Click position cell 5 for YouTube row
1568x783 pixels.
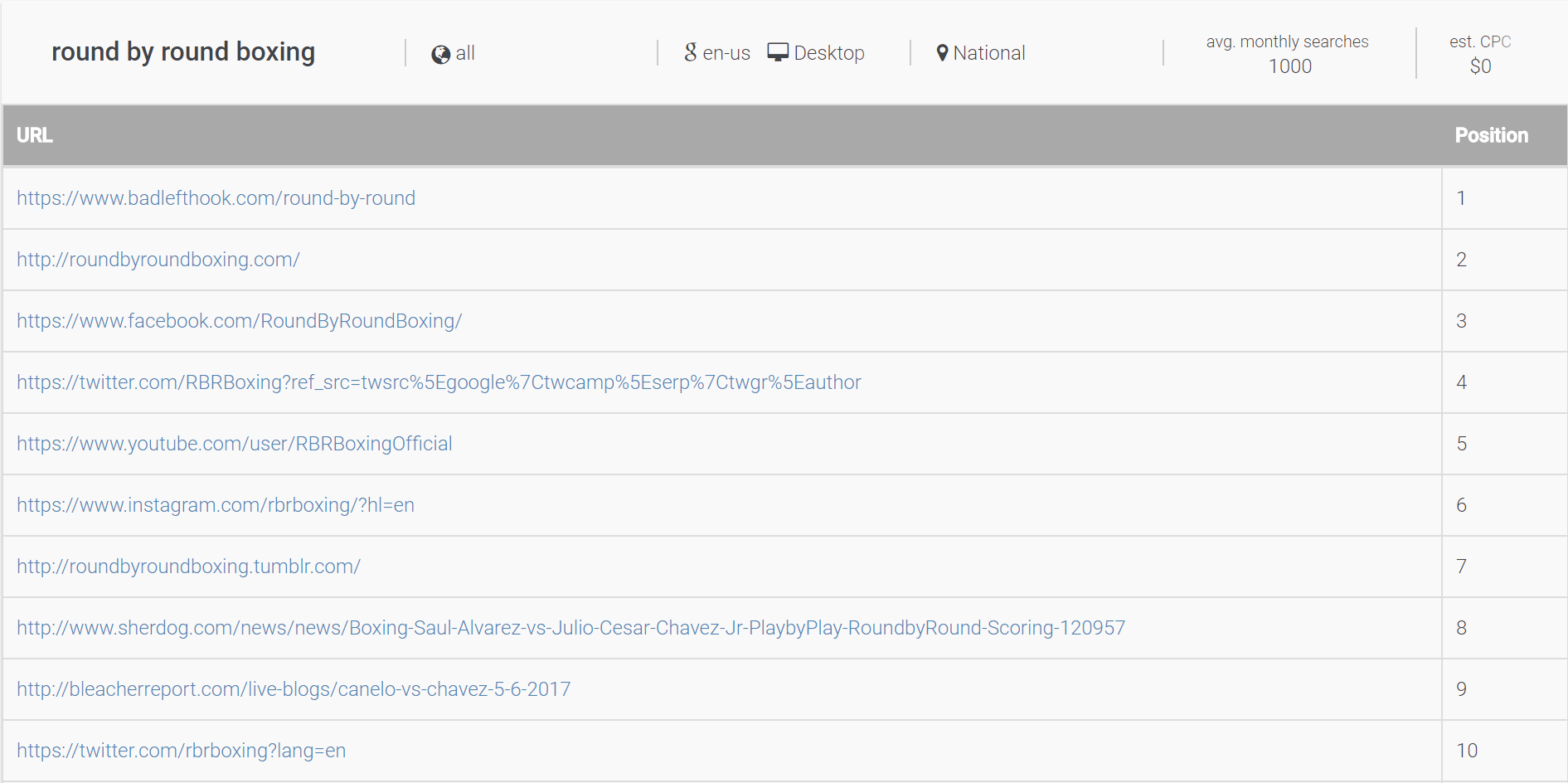[1504, 444]
